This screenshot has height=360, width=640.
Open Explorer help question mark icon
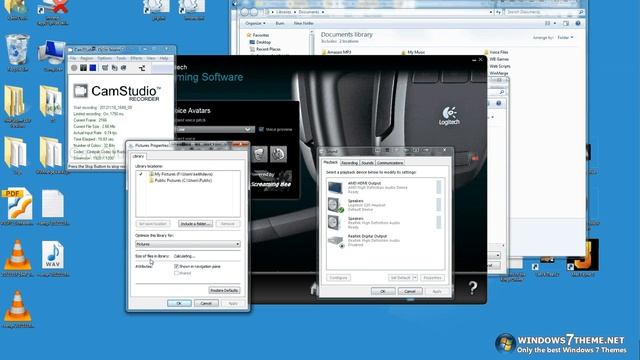point(578,24)
